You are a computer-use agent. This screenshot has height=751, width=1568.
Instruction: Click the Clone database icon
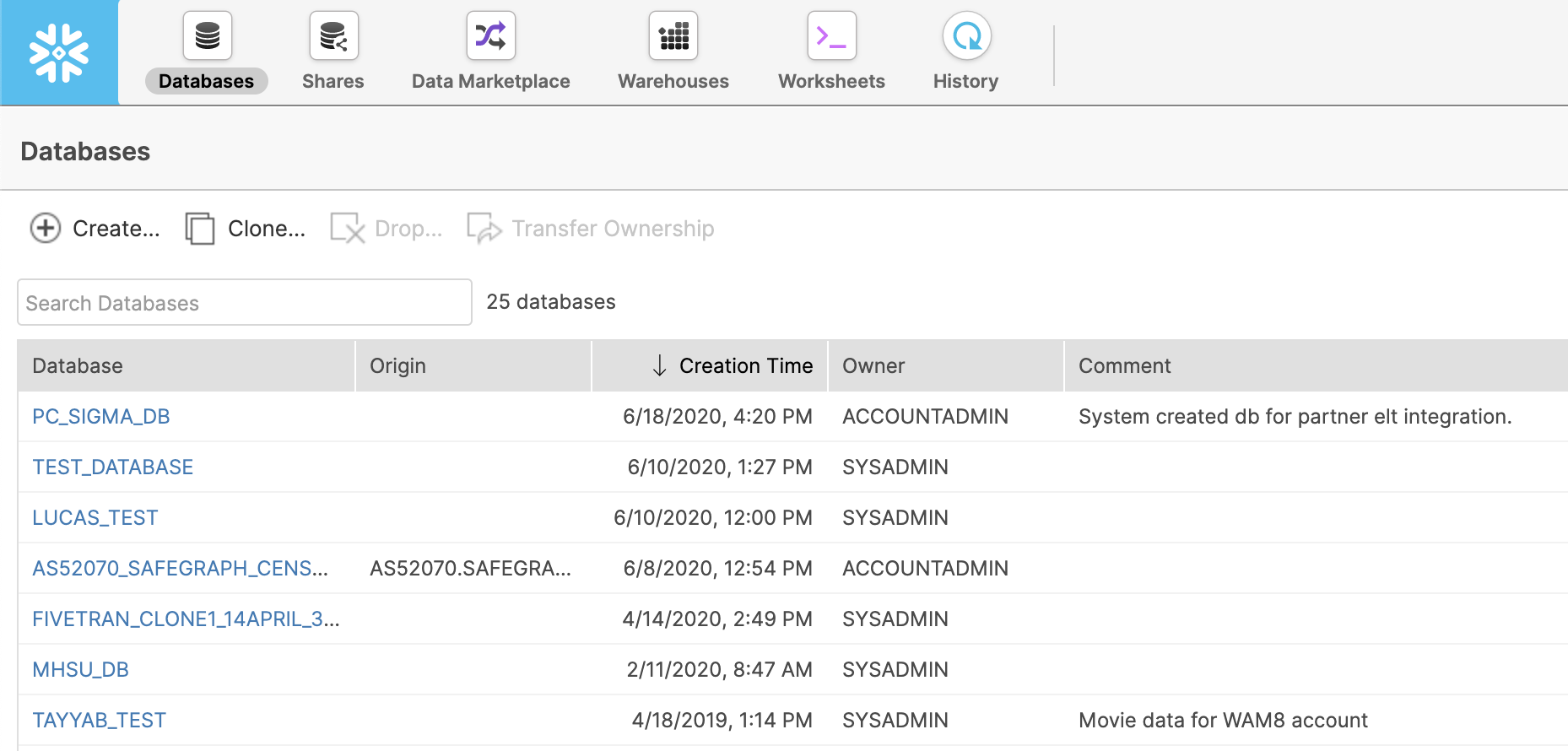point(200,229)
